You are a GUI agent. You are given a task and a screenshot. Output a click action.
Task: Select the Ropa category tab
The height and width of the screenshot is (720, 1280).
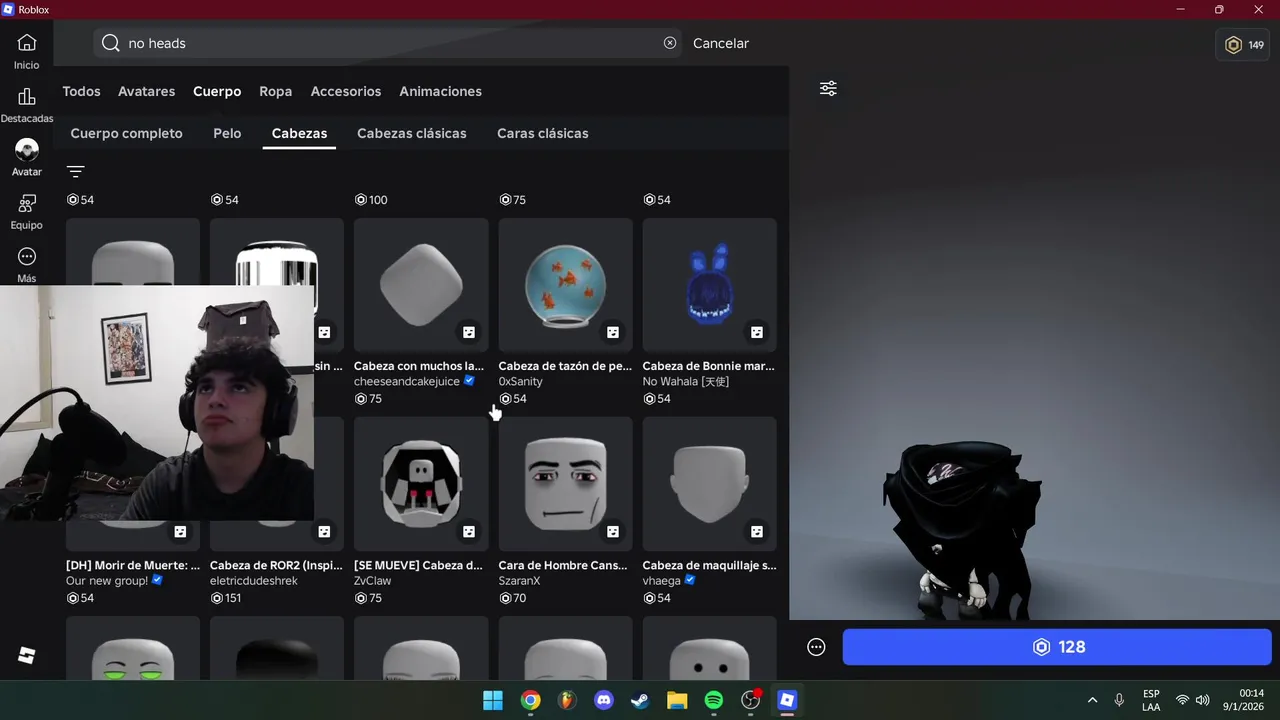tap(275, 91)
